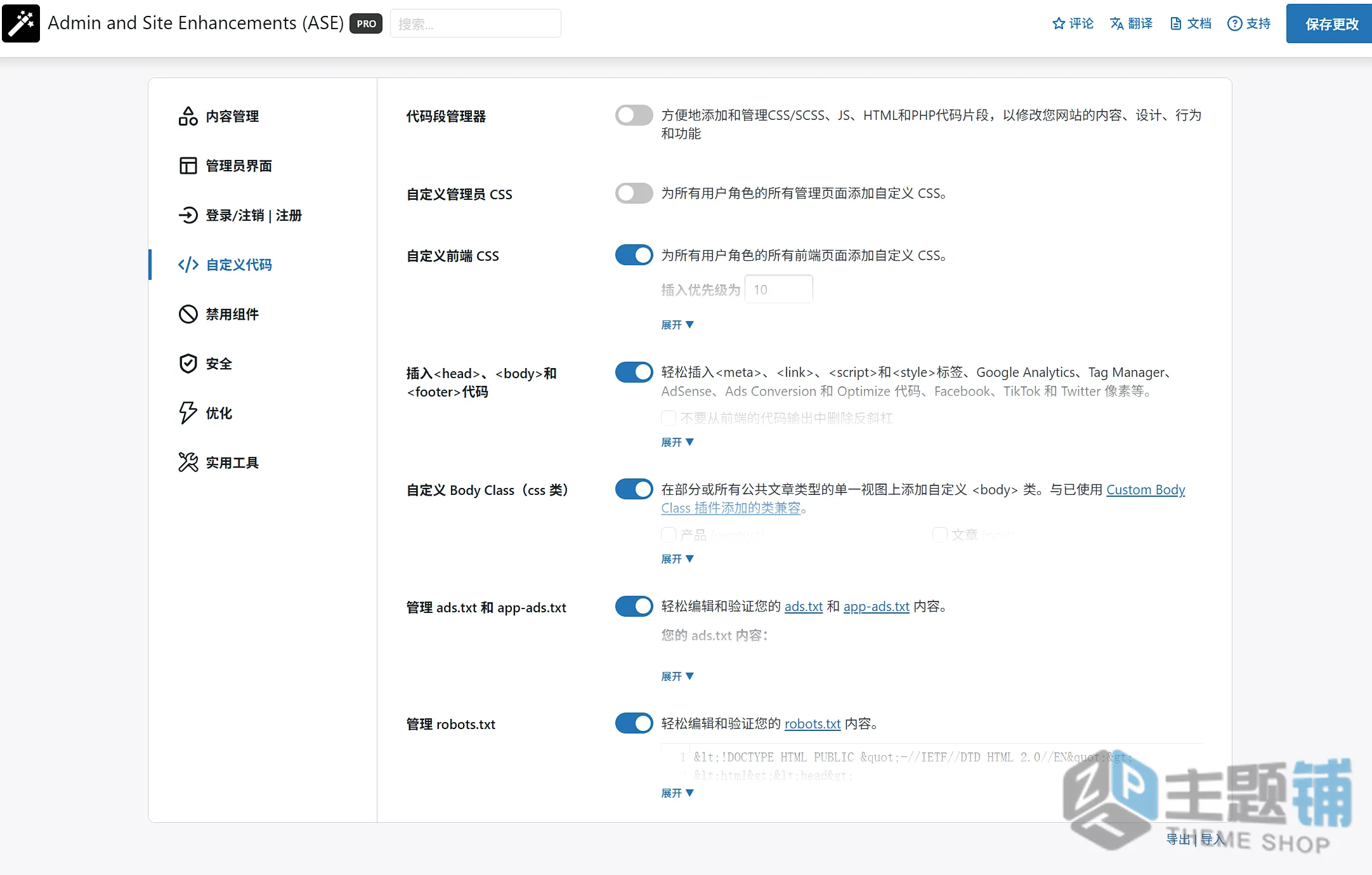Click the 实用工具 wrench icon
The image size is (1372, 875).
click(x=188, y=463)
